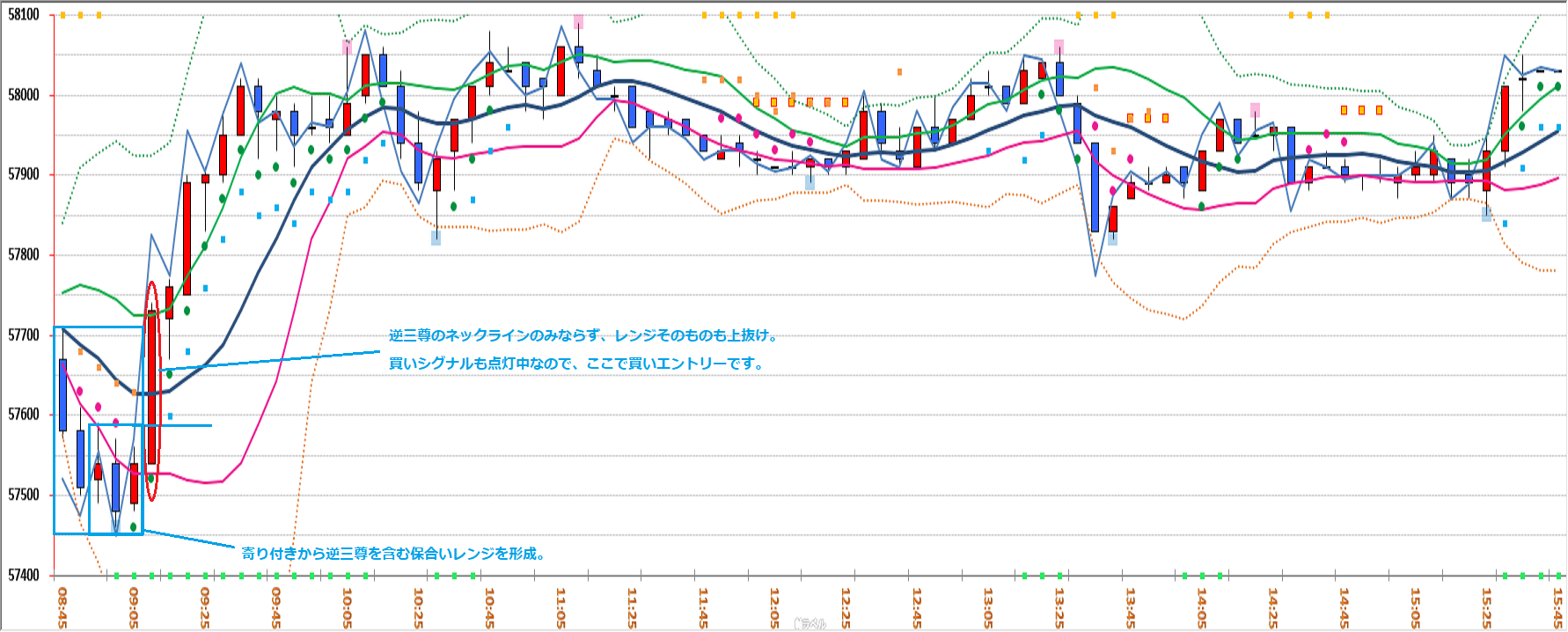Select the 10:05 time label on the x-axis
Viewport: 1568px width, 632px height.
[x=347, y=607]
